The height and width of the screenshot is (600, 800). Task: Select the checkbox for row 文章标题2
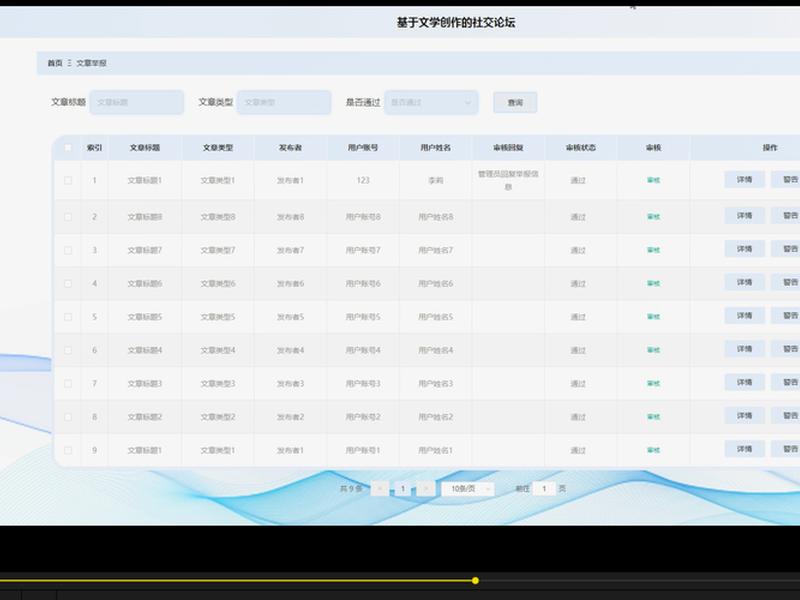pos(68,417)
